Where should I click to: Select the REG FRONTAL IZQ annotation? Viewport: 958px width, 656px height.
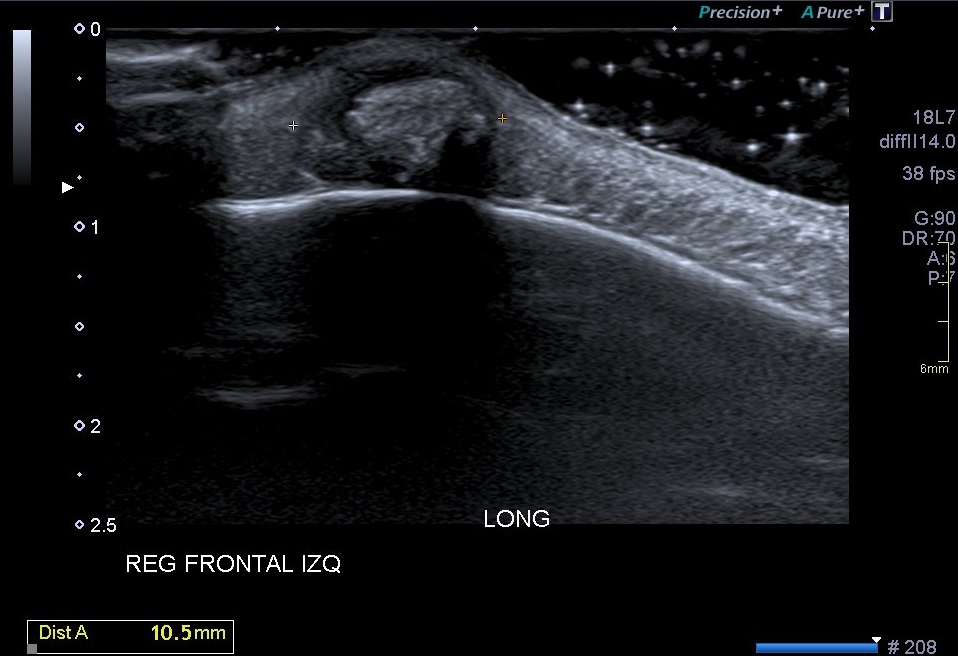(233, 565)
